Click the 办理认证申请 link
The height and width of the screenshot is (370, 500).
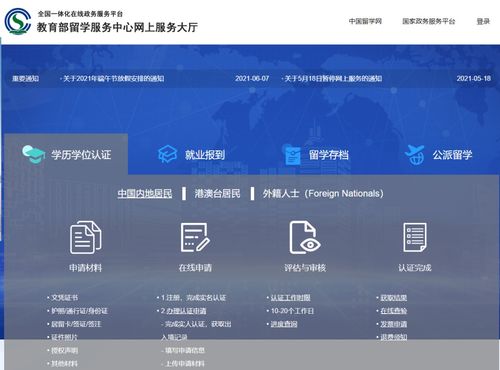click(x=186, y=311)
